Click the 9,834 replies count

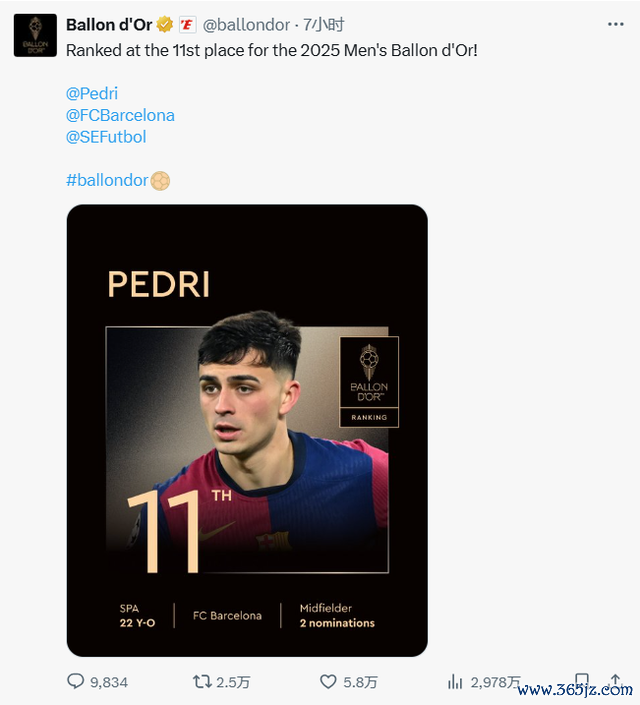[109, 683]
